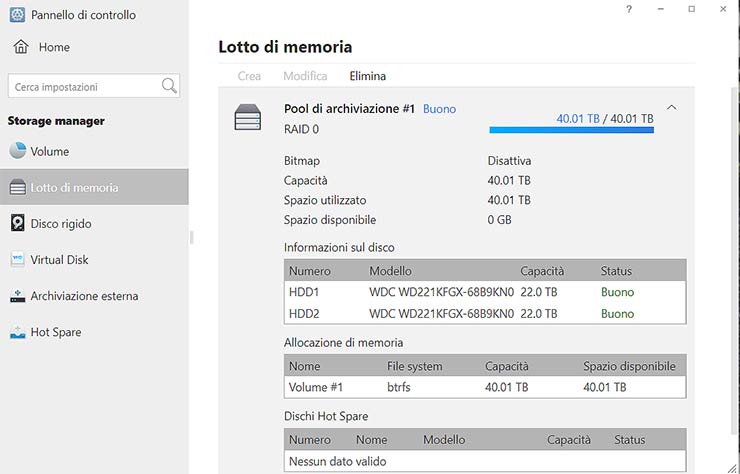This screenshot has width=740, height=474.
Task: Click the Archiviazione esterna icon
Action: click(x=18, y=296)
